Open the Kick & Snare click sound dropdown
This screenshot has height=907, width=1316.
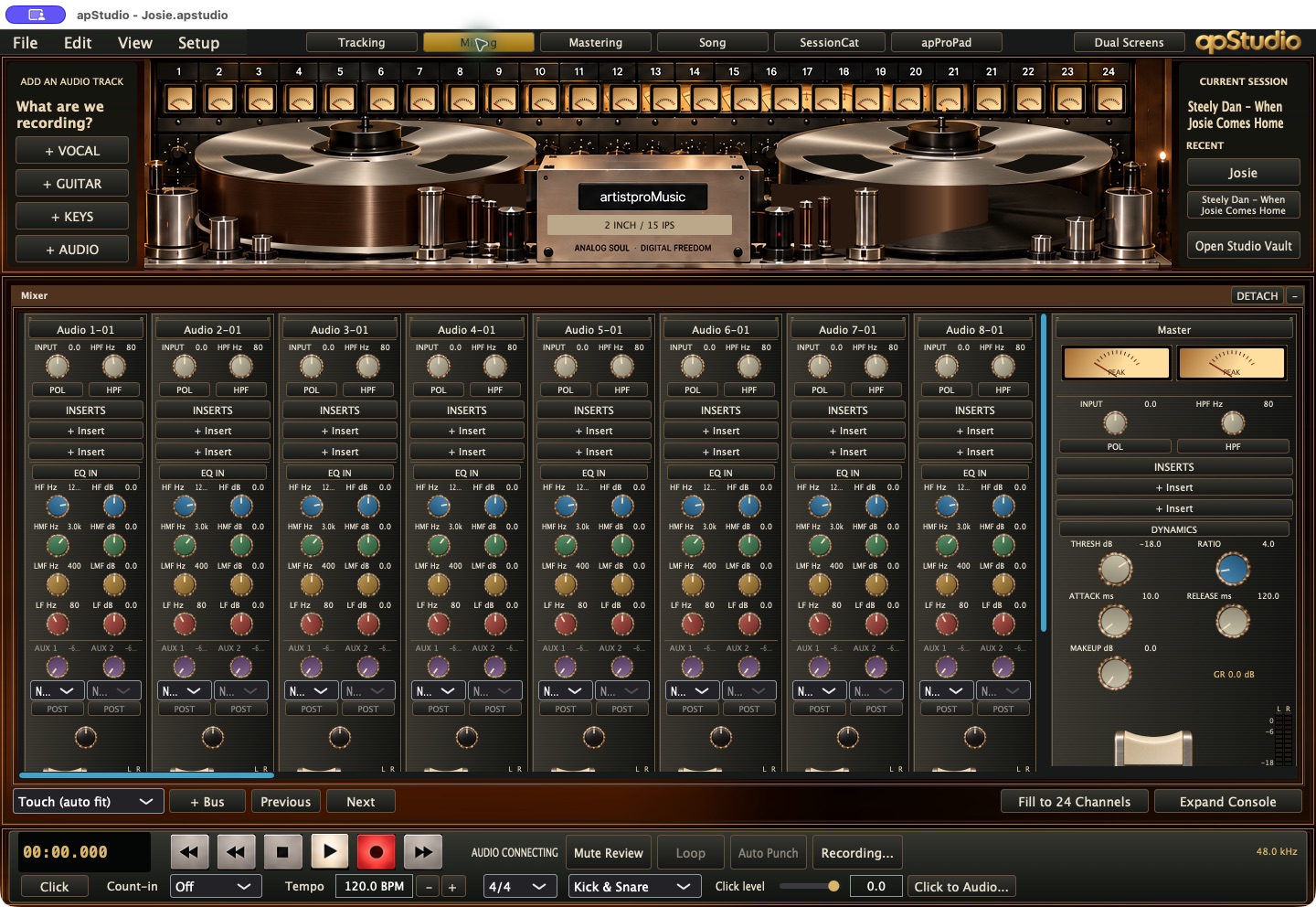coord(634,887)
